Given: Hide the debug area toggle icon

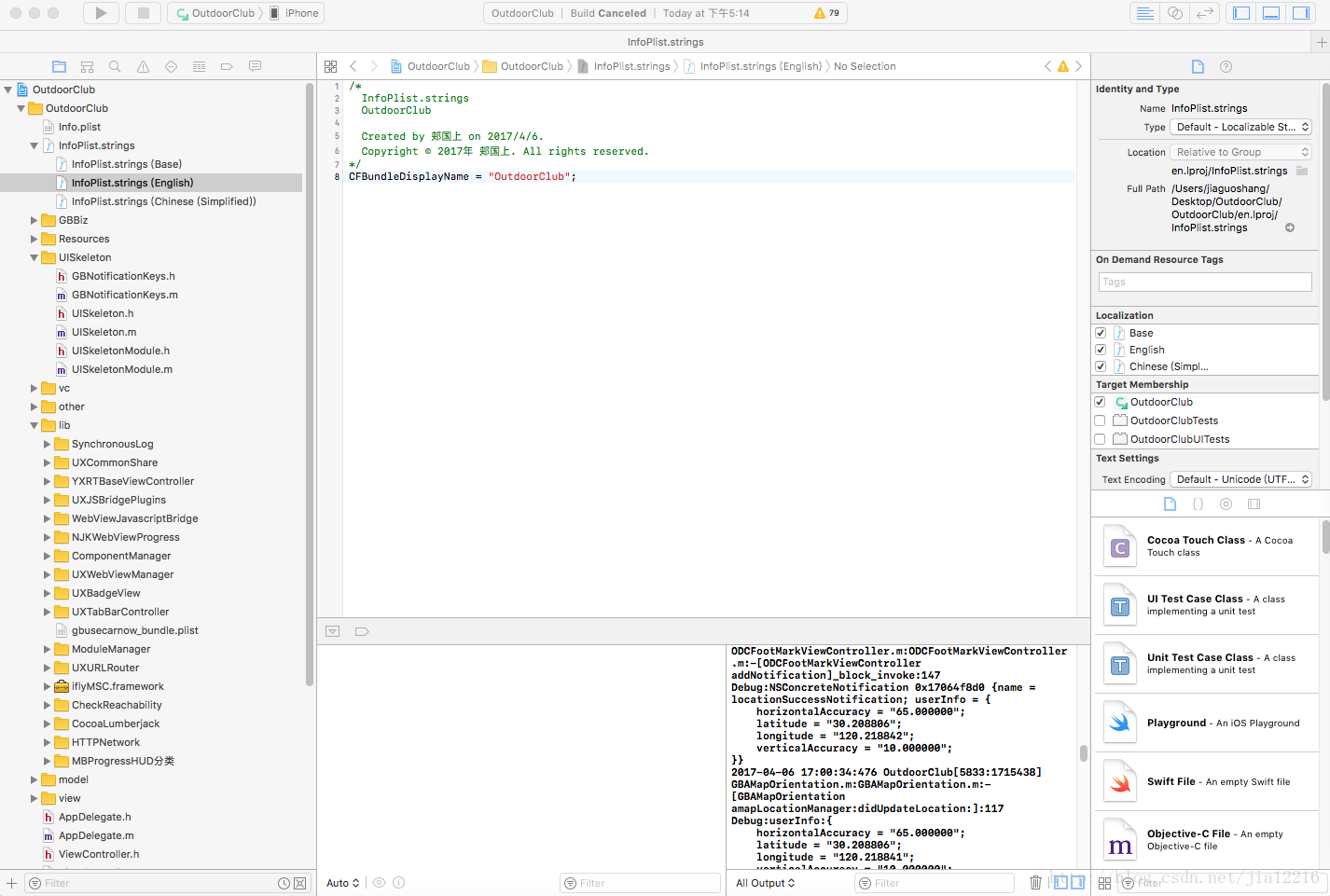Looking at the screenshot, I should [332, 631].
